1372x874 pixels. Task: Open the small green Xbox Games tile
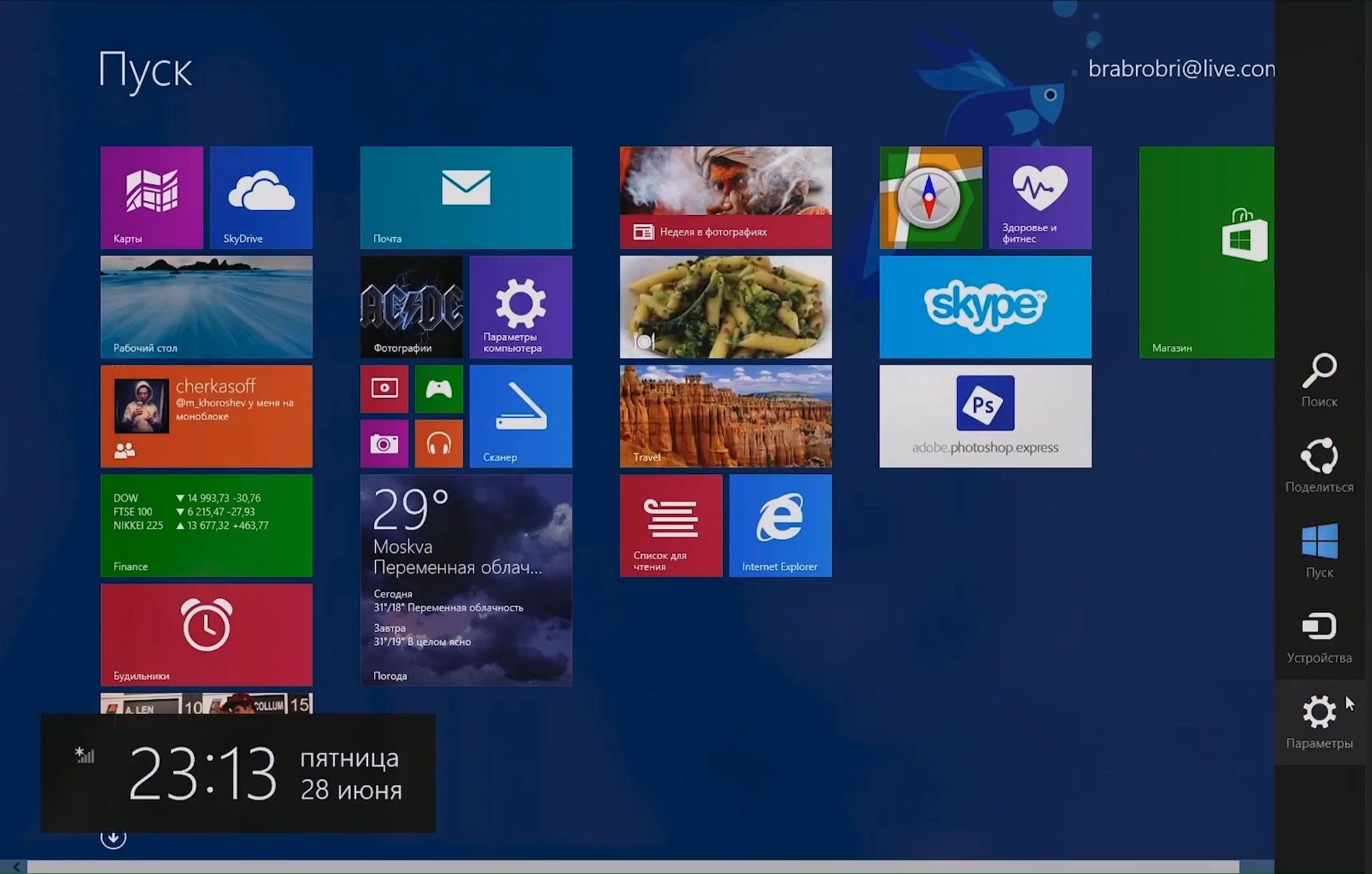pos(438,389)
